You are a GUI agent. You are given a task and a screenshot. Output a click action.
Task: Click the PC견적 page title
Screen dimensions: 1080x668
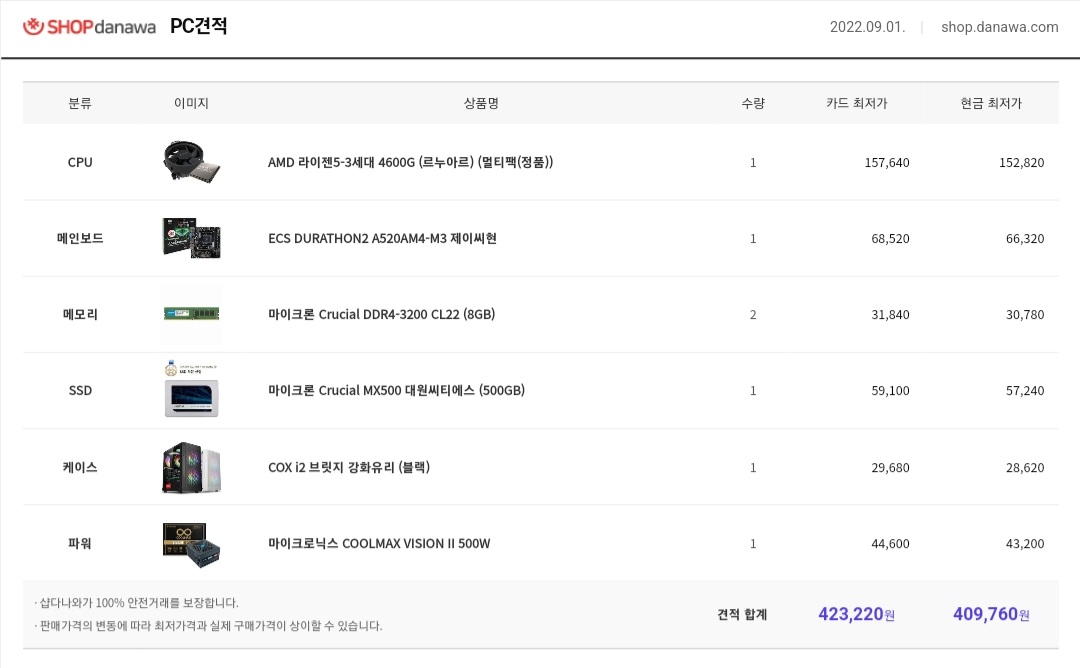198,26
